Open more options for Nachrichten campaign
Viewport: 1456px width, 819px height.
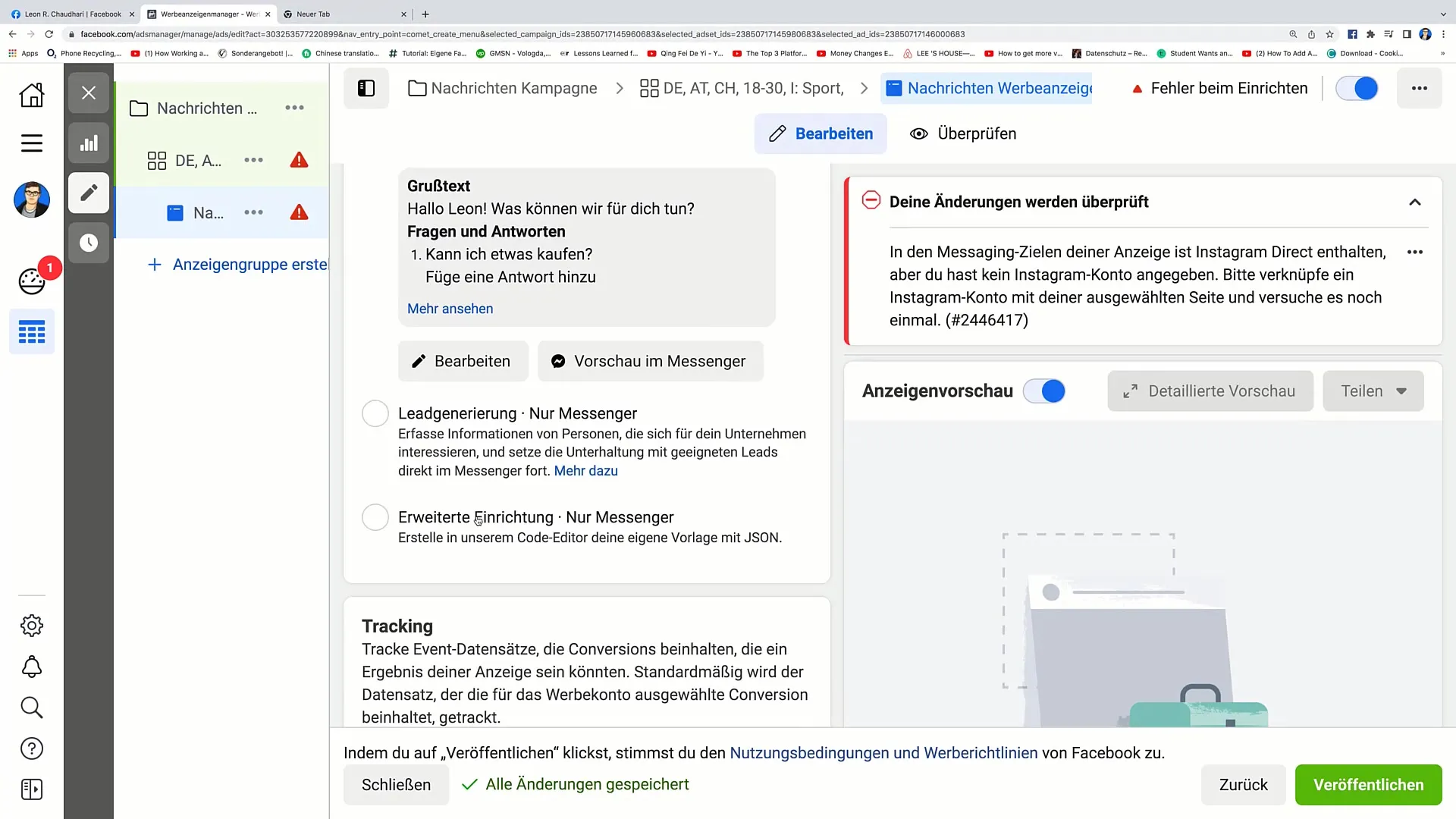point(294,108)
